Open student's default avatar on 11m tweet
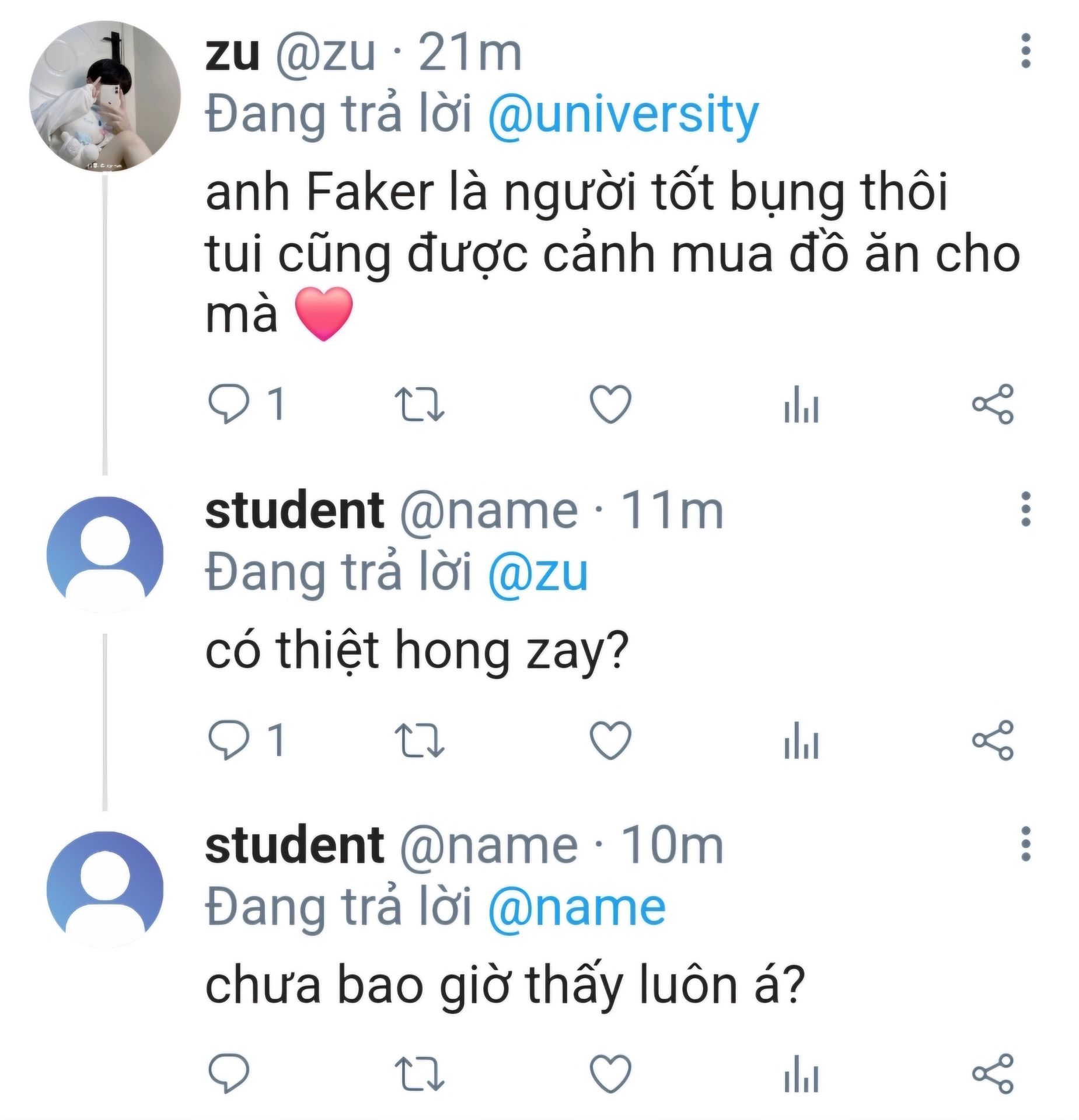 [105, 554]
